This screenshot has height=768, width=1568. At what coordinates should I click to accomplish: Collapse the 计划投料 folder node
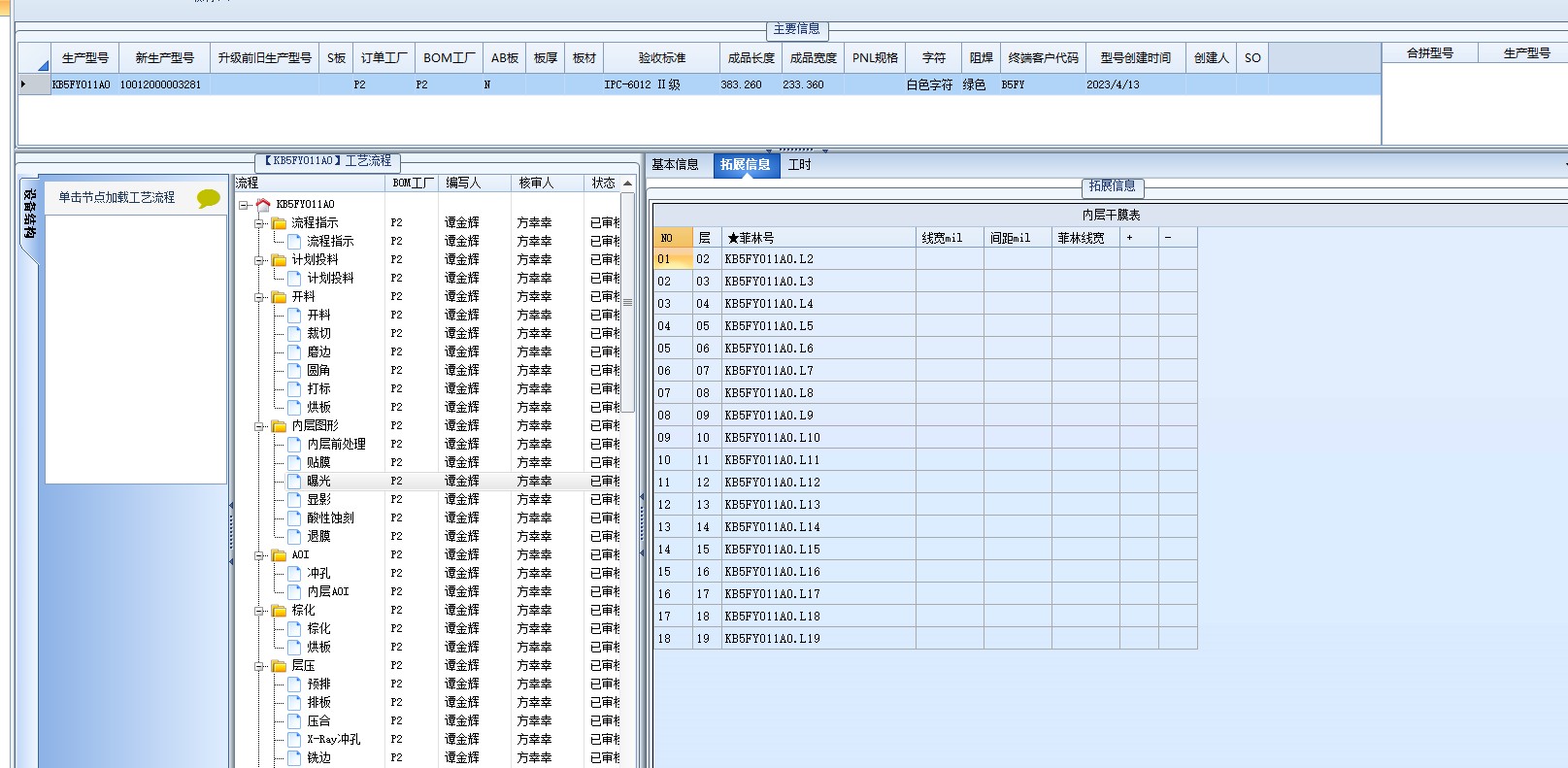pyautogui.click(x=260, y=260)
